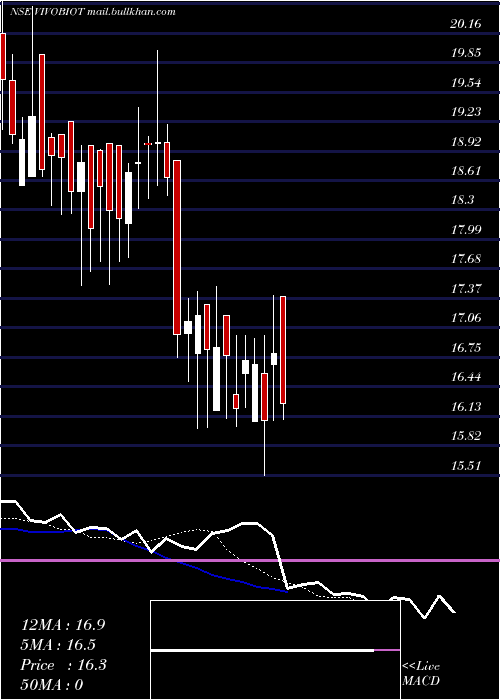Select the 18.3 price axis label
Viewport: 500px width, 700px height.
[462, 200]
